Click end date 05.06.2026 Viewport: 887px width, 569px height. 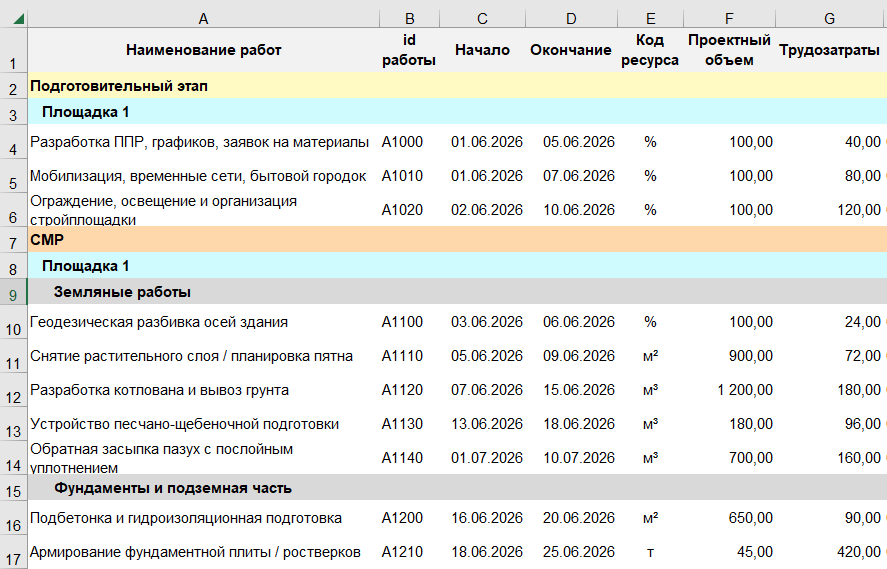(x=571, y=142)
